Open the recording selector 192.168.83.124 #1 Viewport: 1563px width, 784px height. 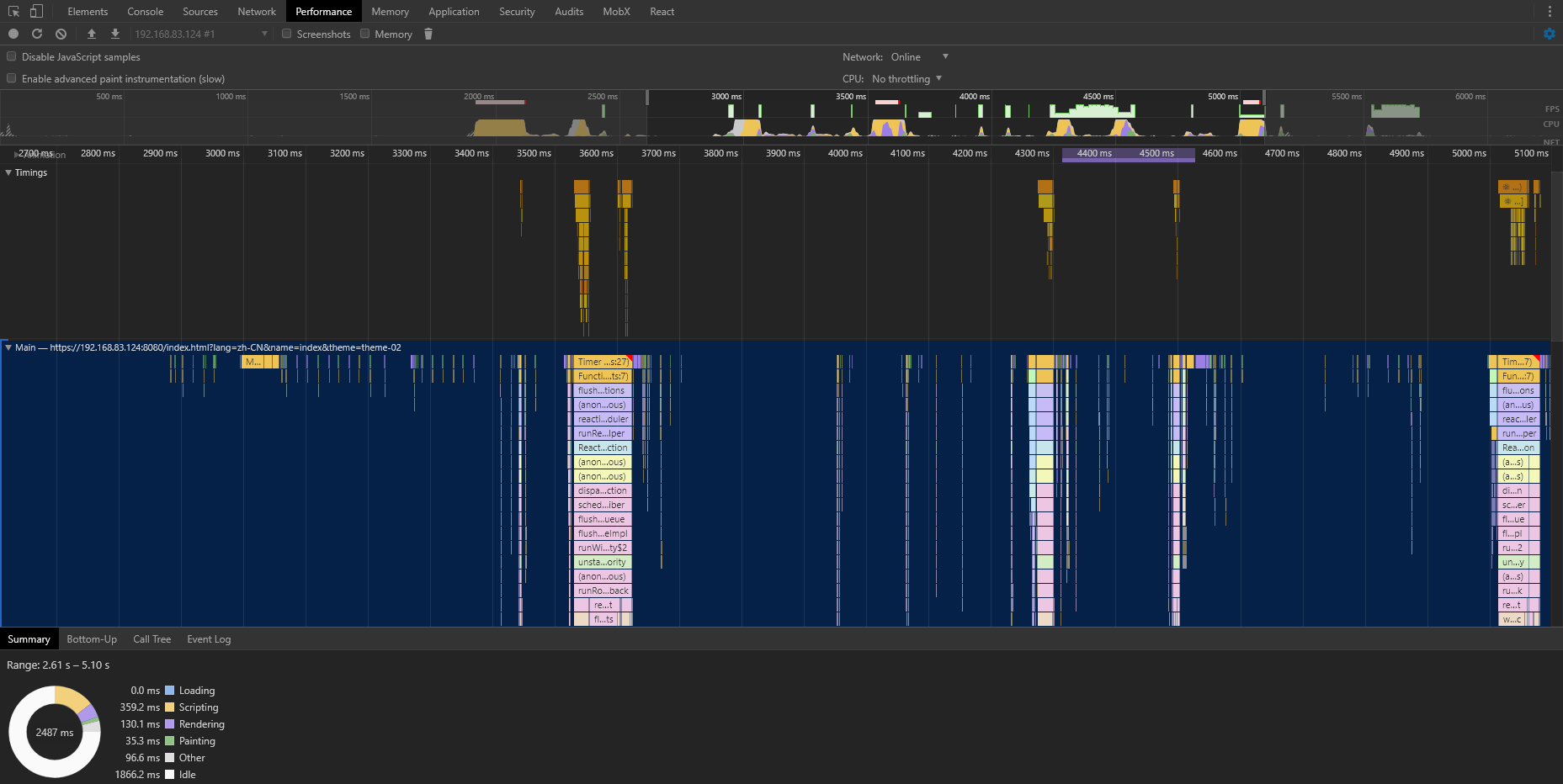(x=200, y=34)
